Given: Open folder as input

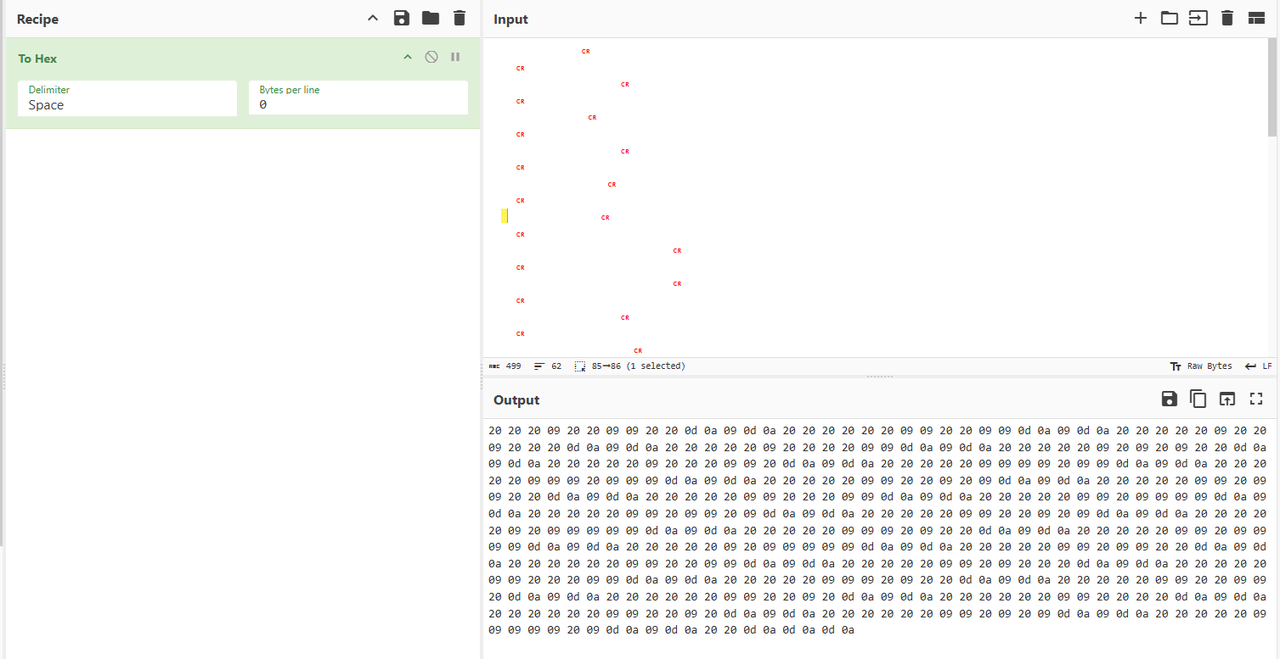Looking at the screenshot, I should [x=1169, y=18].
